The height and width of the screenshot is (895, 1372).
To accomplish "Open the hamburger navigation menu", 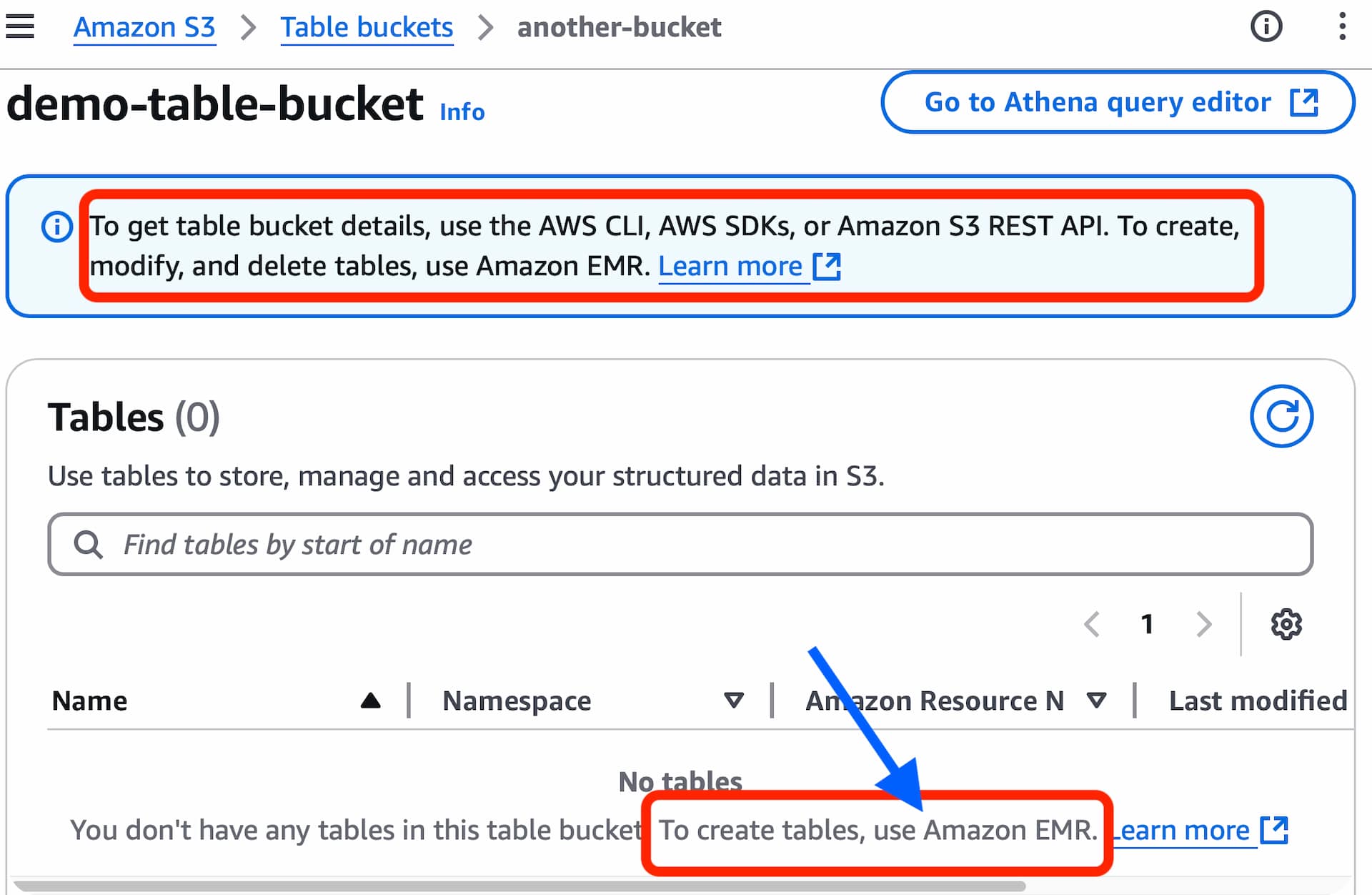I will [x=20, y=26].
